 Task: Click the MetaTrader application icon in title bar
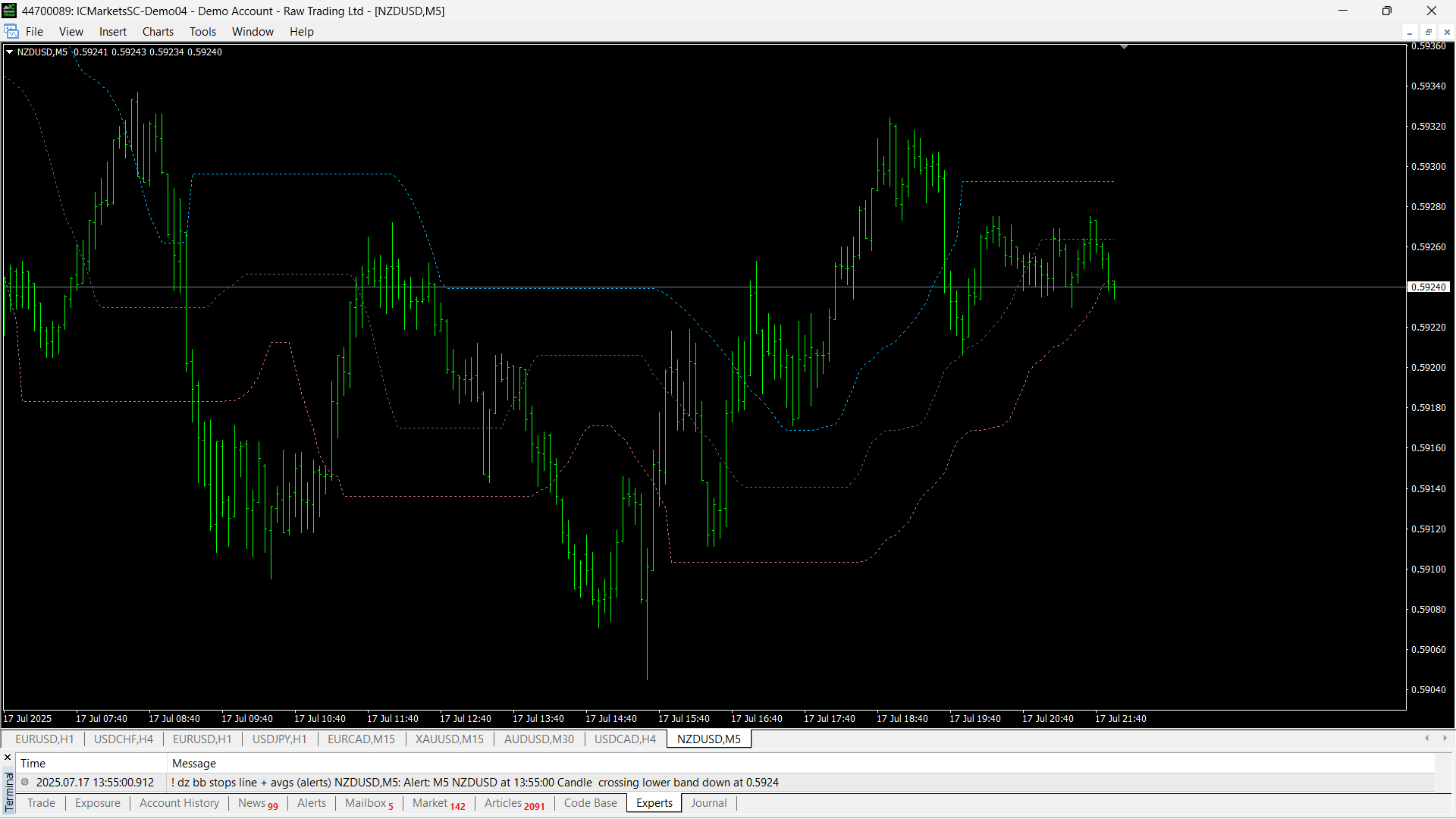9,11
